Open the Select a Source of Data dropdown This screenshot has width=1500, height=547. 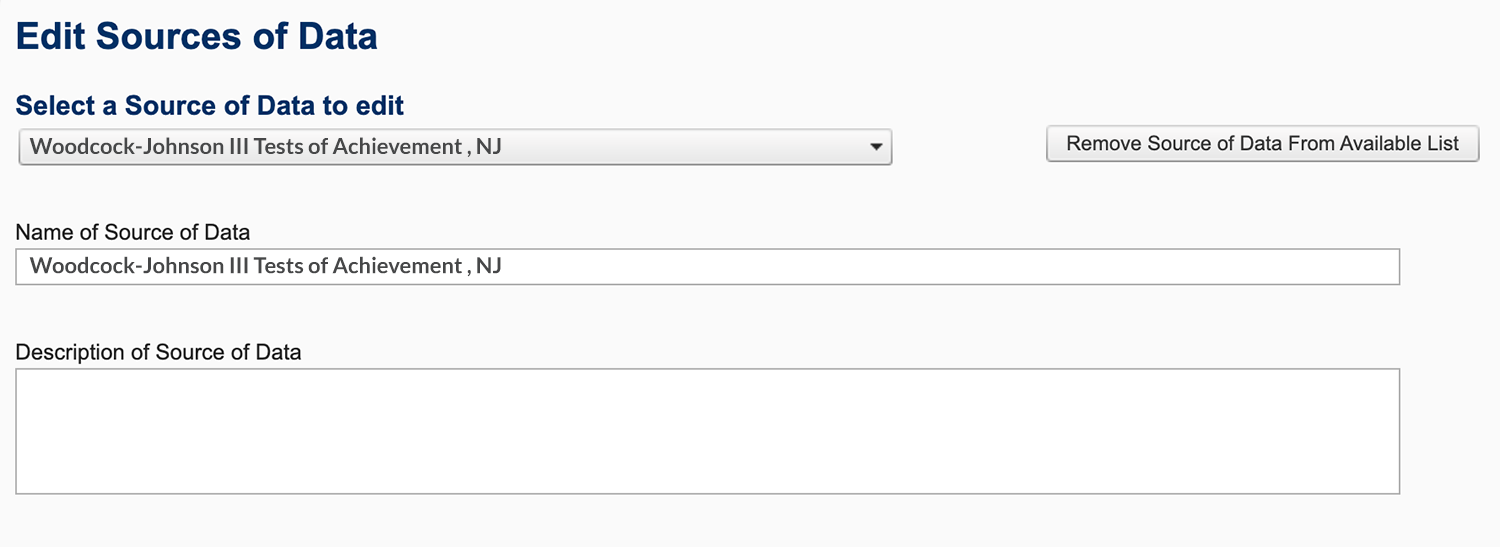[x=454, y=147]
